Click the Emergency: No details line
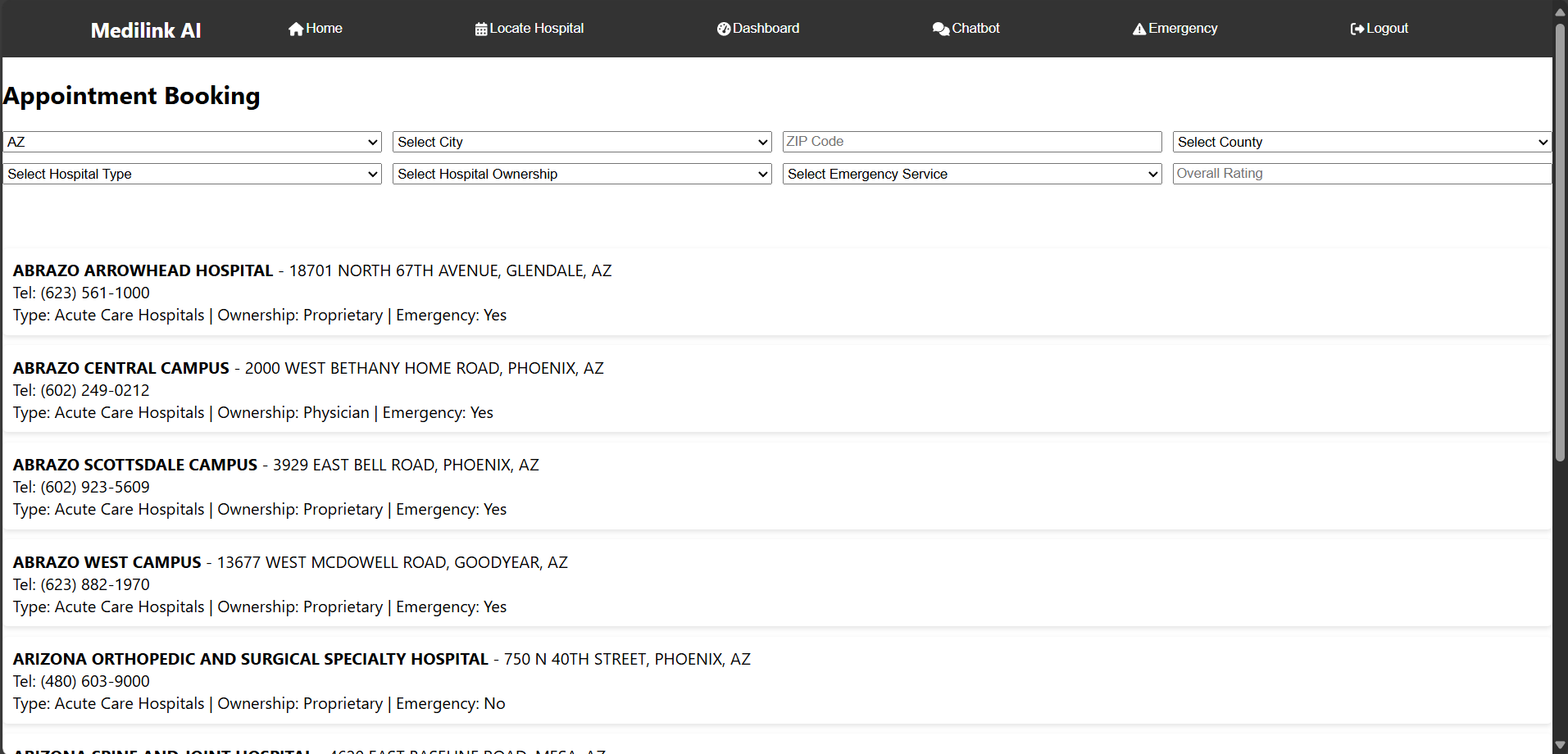 click(x=259, y=703)
